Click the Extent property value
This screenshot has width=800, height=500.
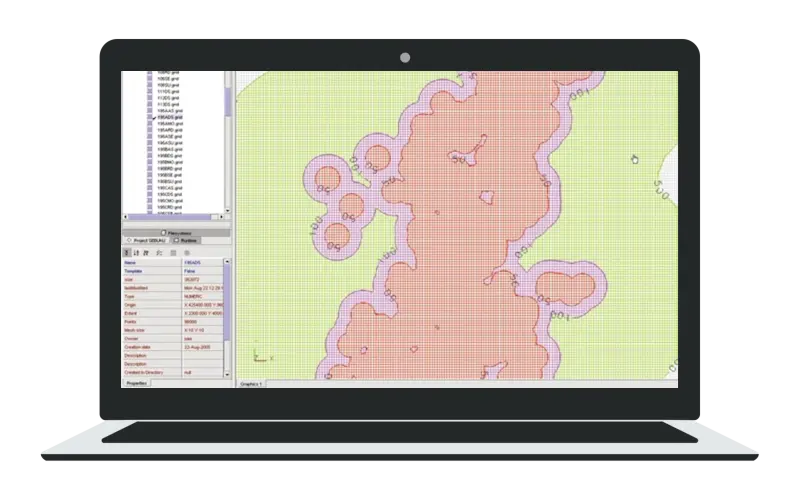[203, 313]
